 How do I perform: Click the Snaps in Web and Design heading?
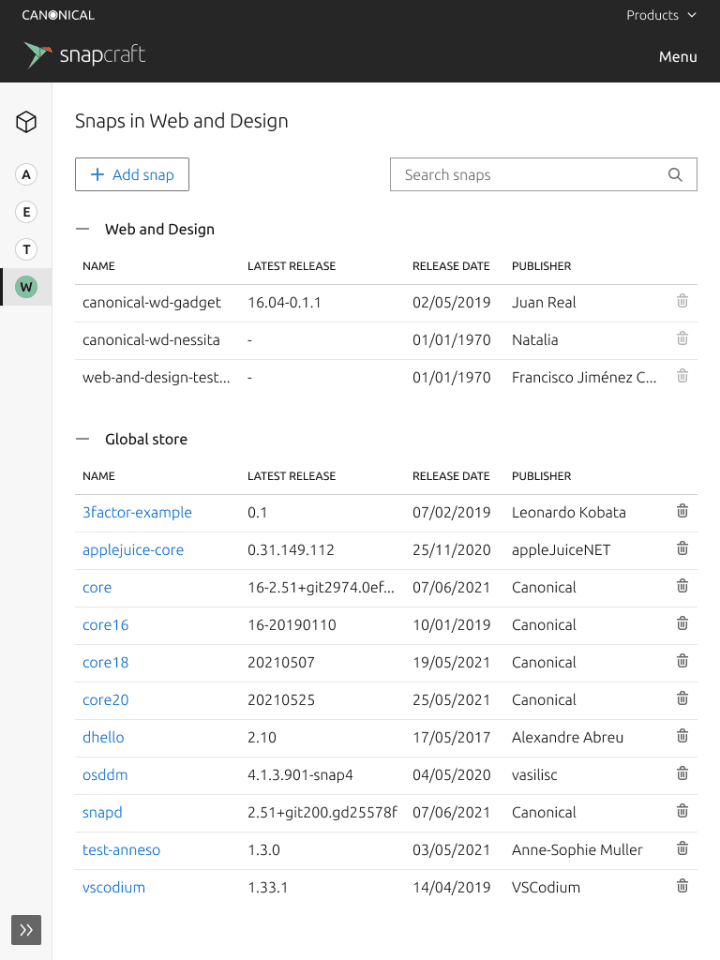[181, 121]
